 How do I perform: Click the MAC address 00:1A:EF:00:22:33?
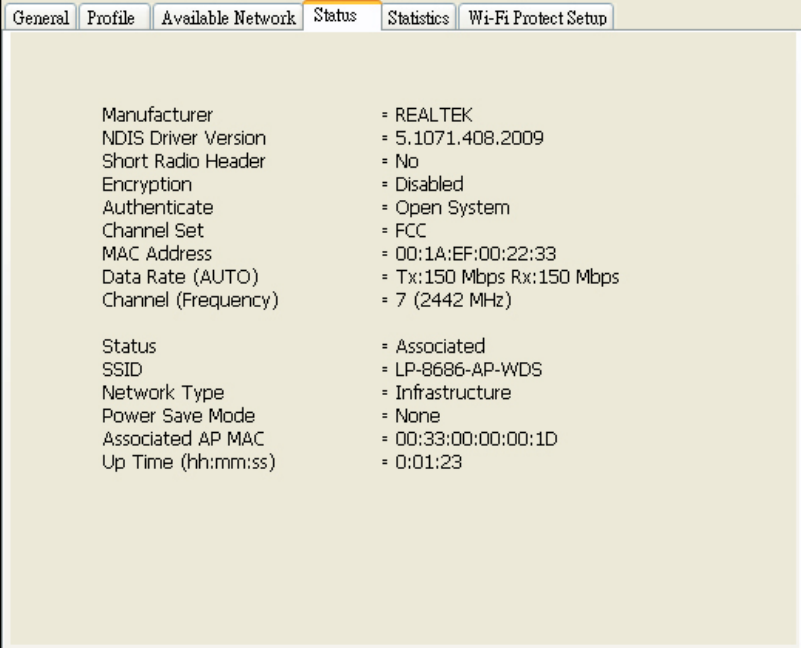[470, 254]
